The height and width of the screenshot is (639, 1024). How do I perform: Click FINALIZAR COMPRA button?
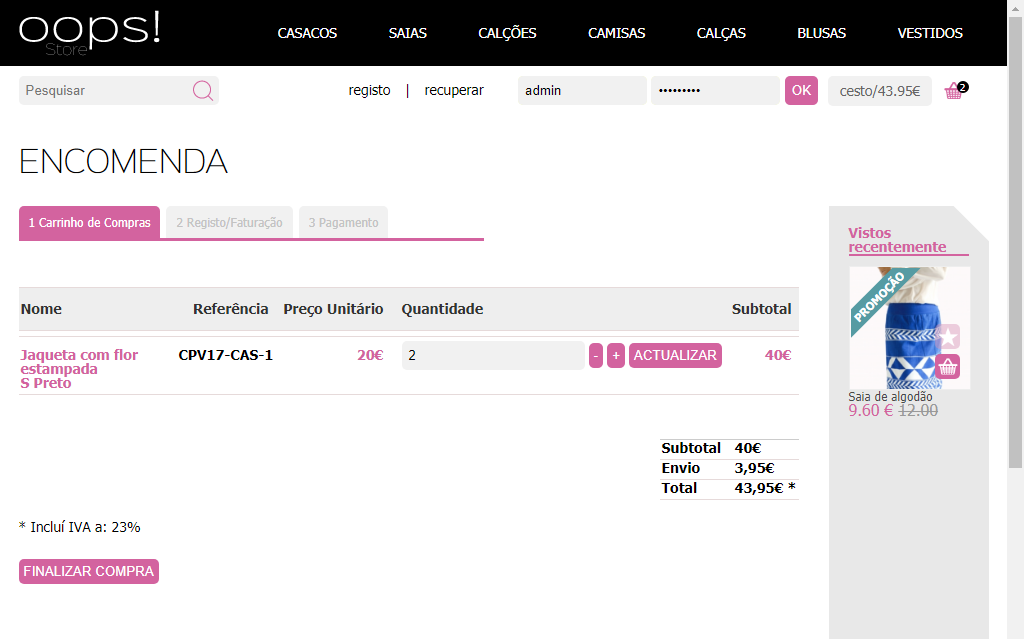pyautogui.click(x=89, y=571)
